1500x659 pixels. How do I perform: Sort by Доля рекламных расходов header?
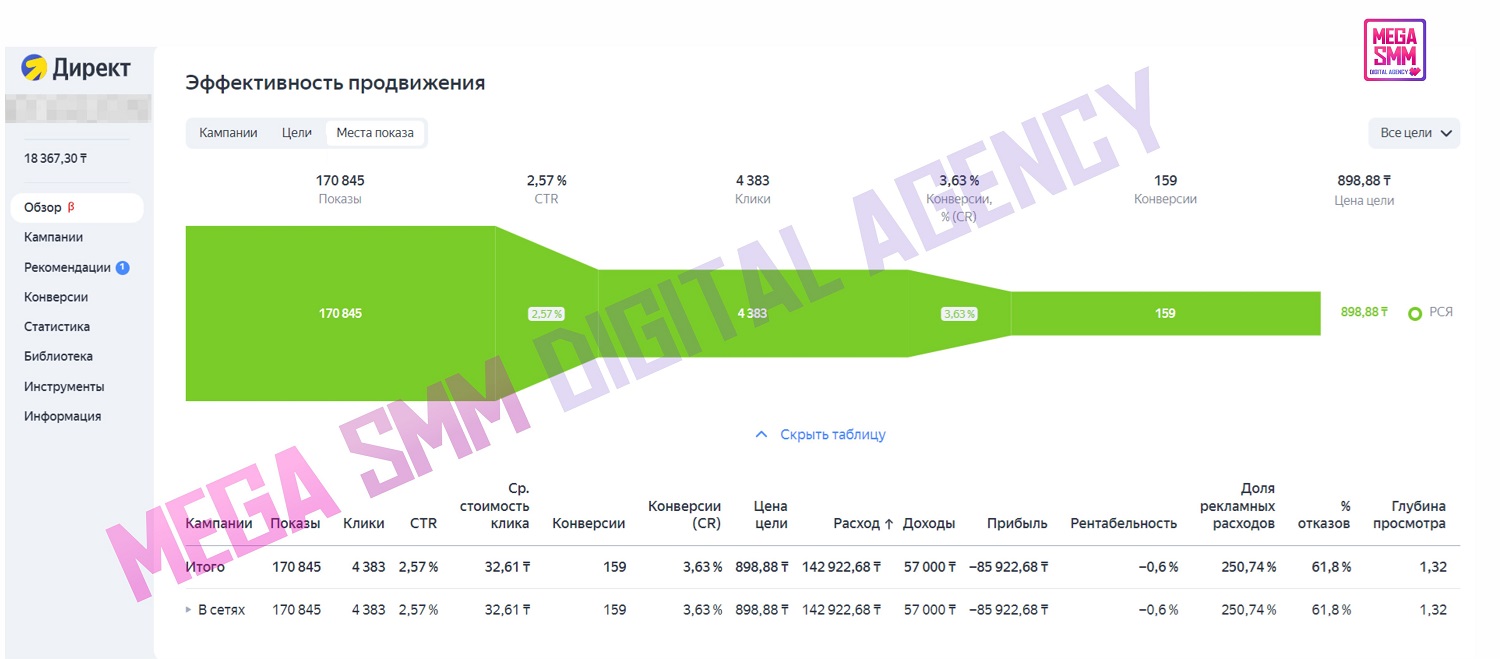(1238, 506)
